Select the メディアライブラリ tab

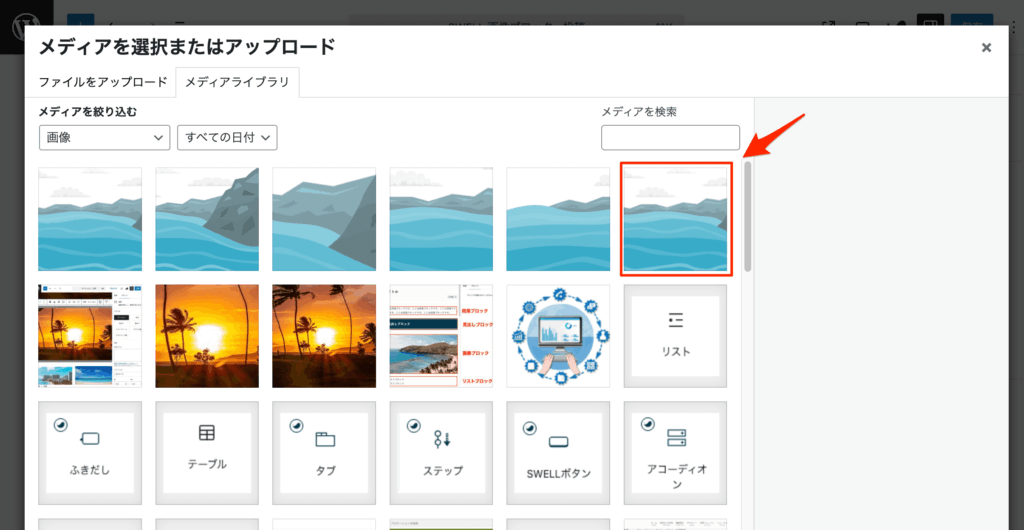(237, 82)
